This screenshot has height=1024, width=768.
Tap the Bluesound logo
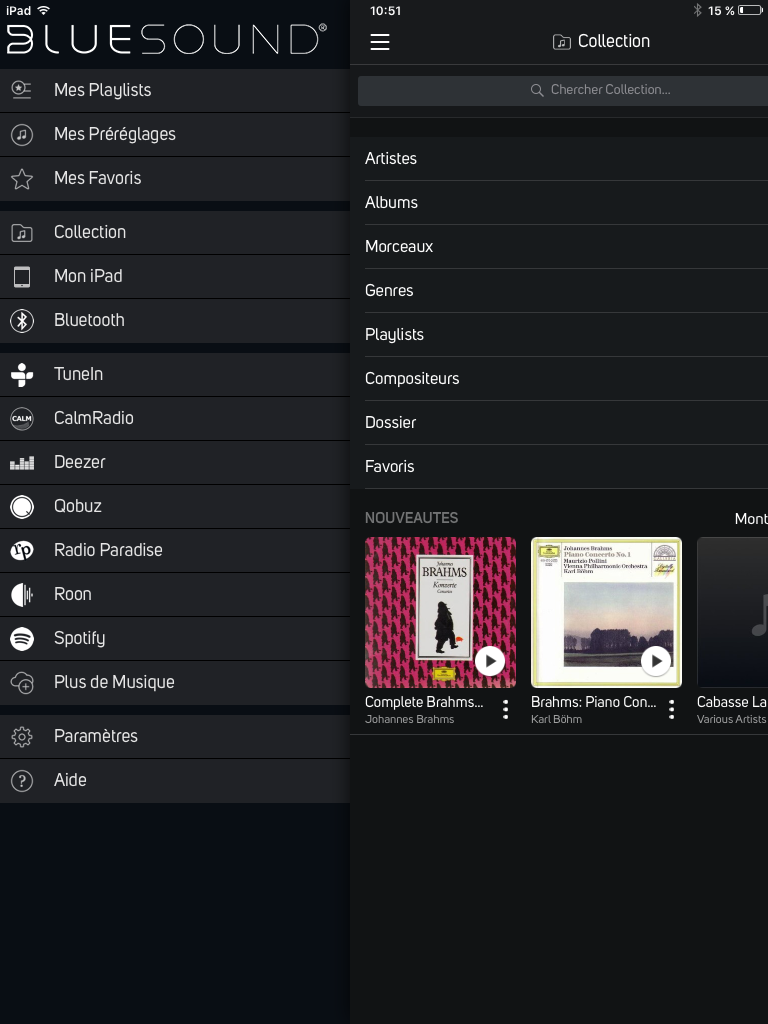[x=167, y=39]
